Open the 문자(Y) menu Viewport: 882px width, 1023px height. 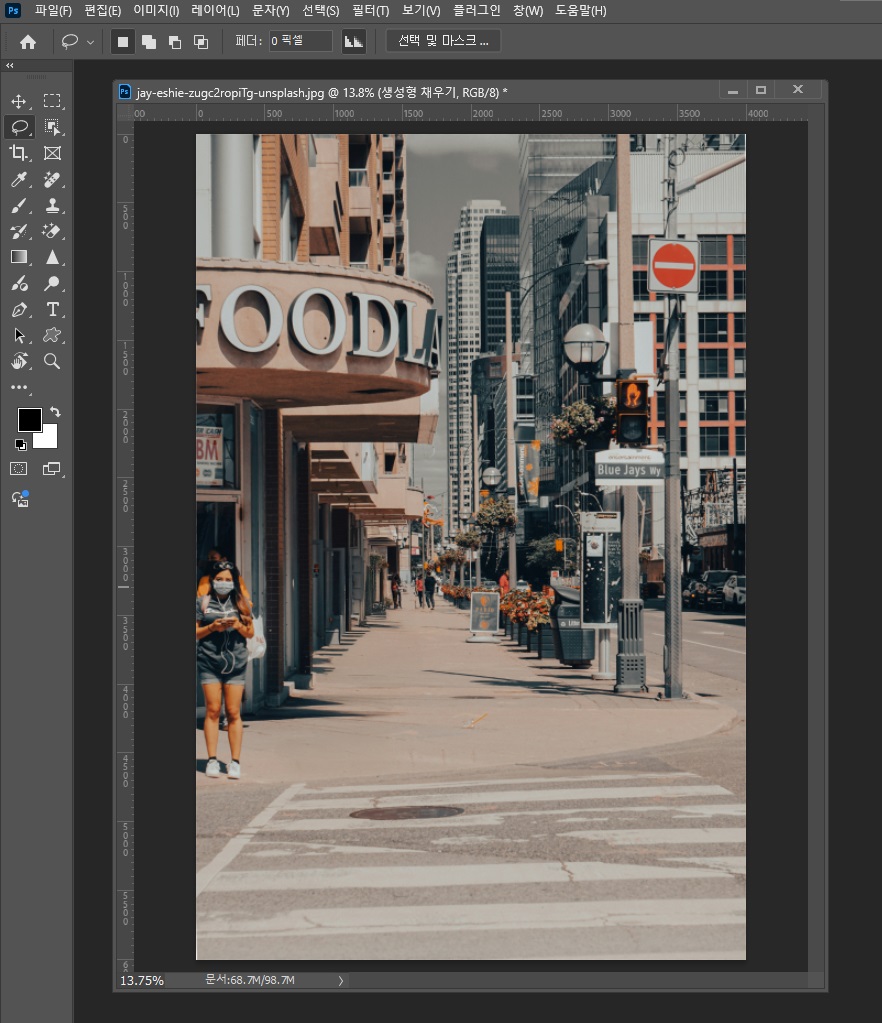[271, 10]
